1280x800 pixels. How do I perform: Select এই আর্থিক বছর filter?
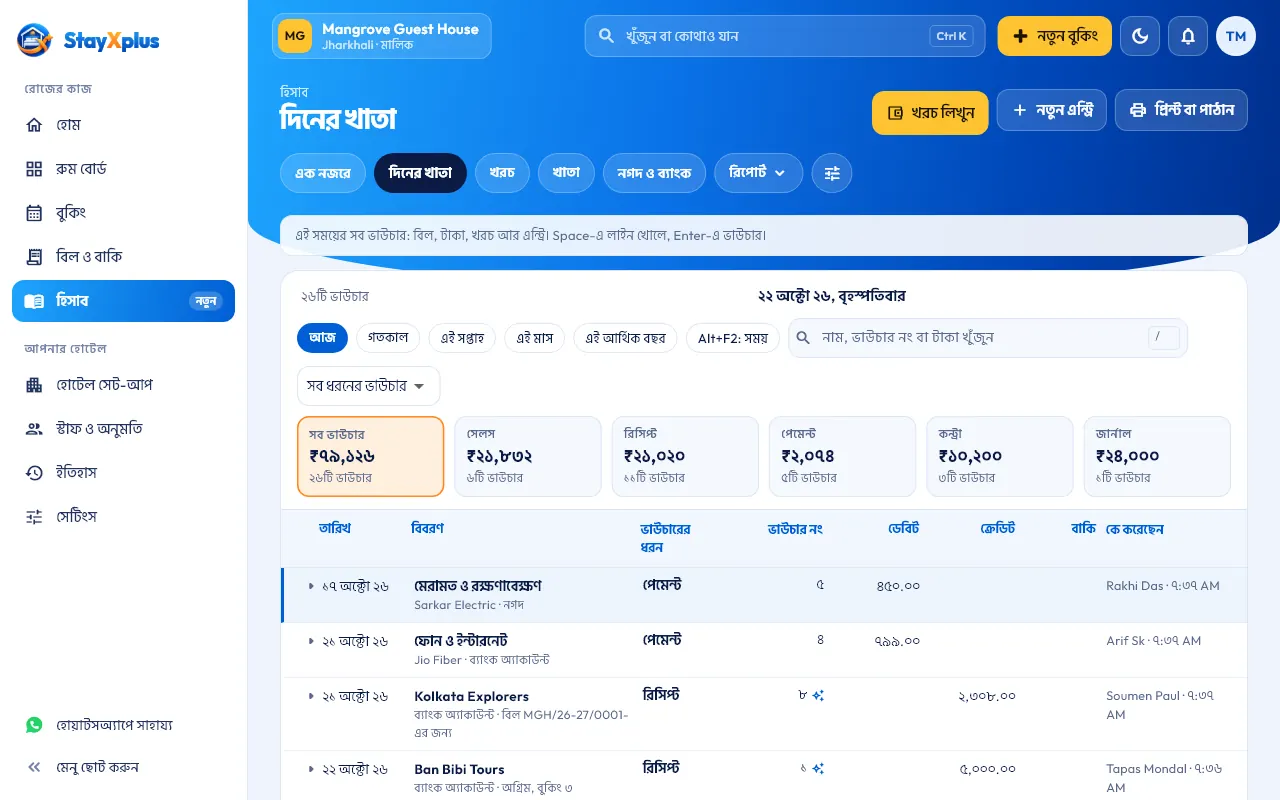(x=625, y=338)
